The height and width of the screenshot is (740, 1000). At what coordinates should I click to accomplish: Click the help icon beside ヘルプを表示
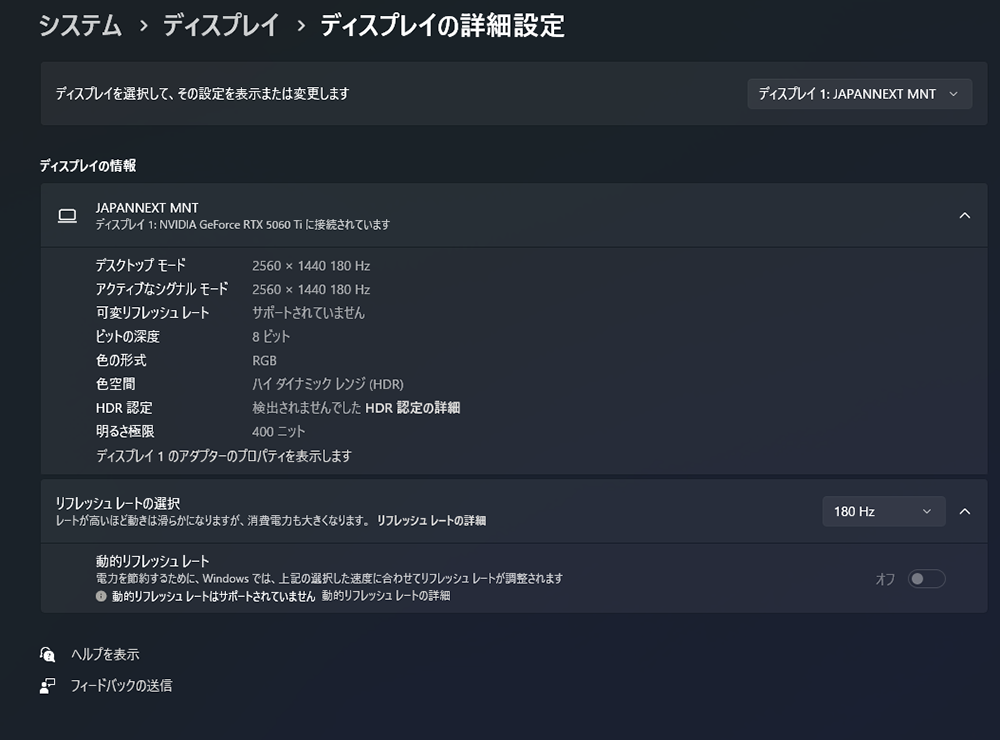(x=48, y=654)
